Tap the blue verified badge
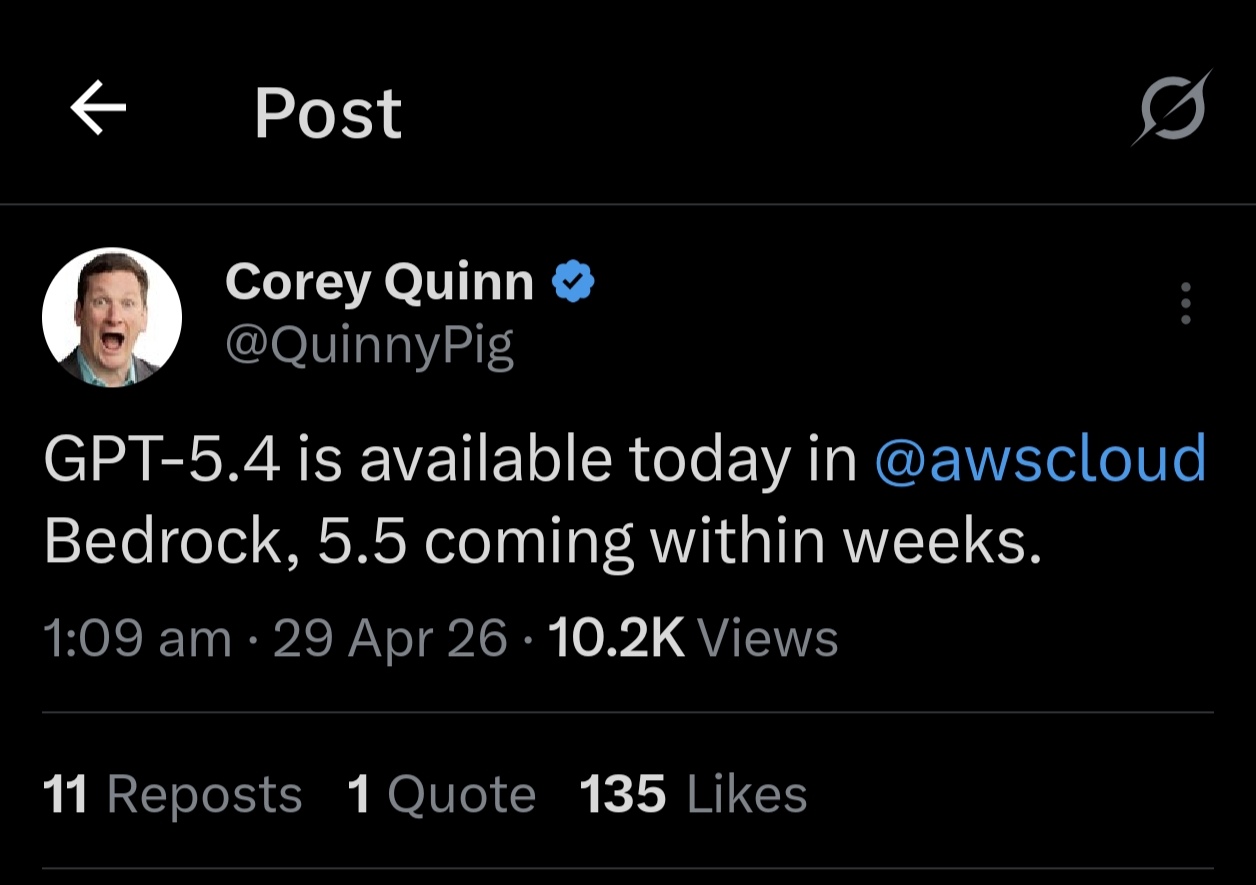Screen dimensions: 1256x885 574,283
